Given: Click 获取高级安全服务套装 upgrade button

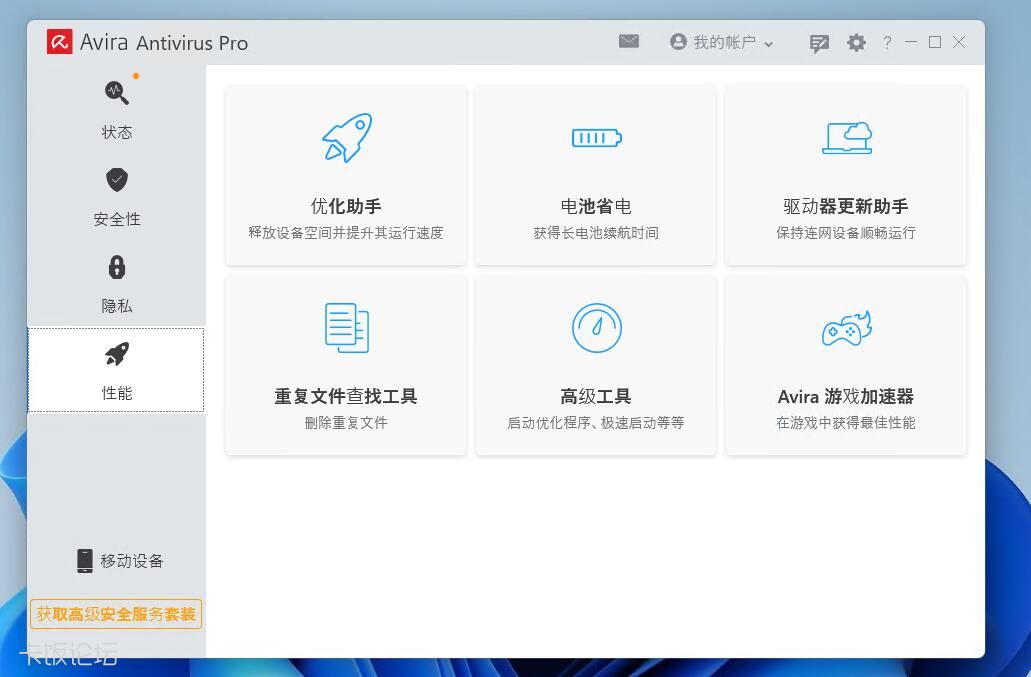Looking at the screenshot, I should [x=117, y=613].
